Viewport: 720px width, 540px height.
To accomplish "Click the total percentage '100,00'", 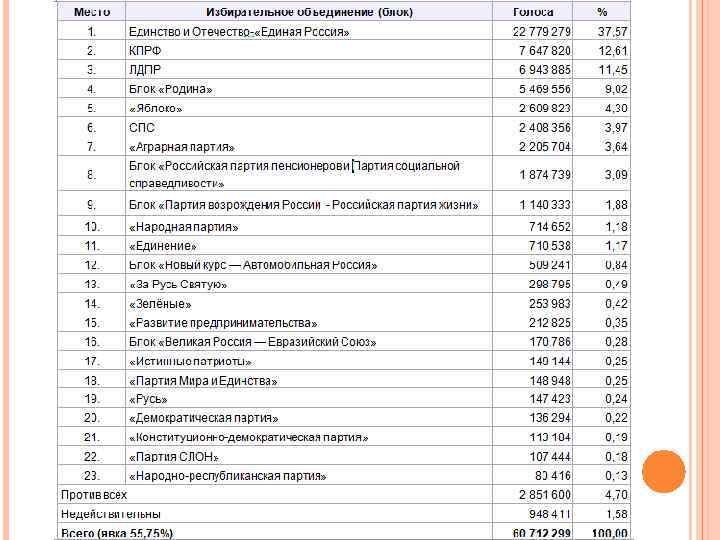I will pos(610,534).
